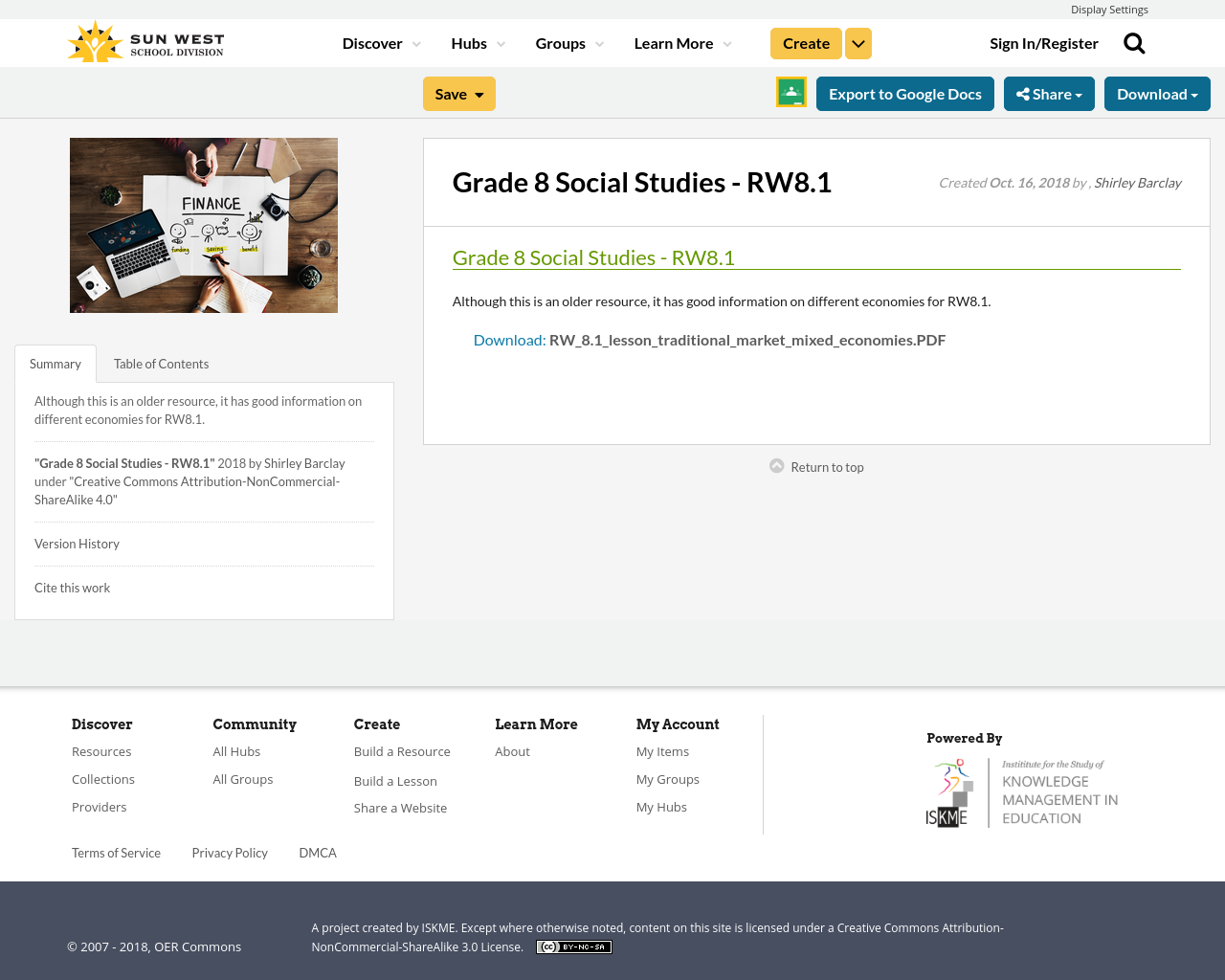Click the Sun West School Division logo
This screenshot has width=1225, height=980.
(x=145, y=40)
